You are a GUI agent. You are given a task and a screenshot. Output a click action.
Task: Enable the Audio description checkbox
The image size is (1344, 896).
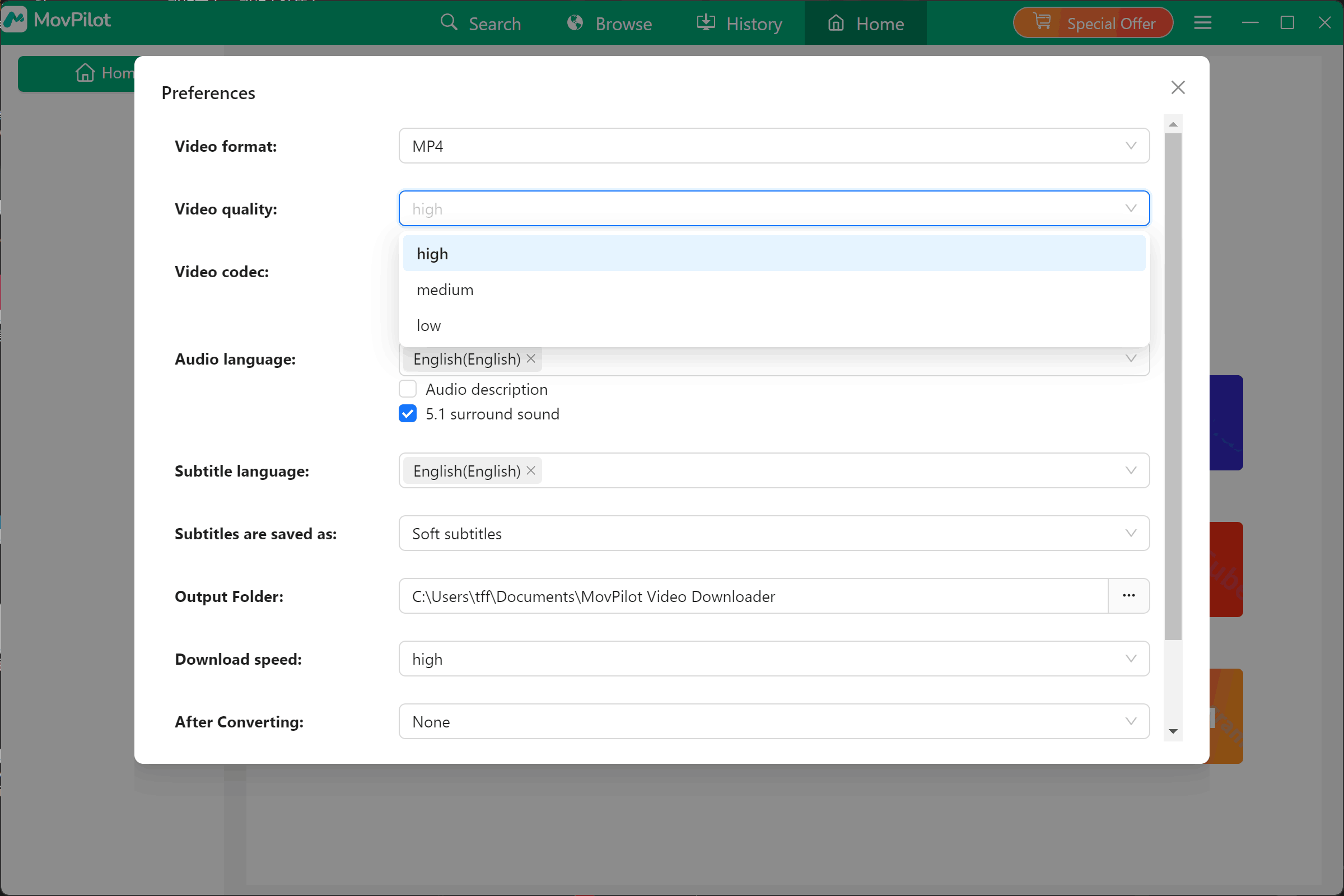coord(408,389)
